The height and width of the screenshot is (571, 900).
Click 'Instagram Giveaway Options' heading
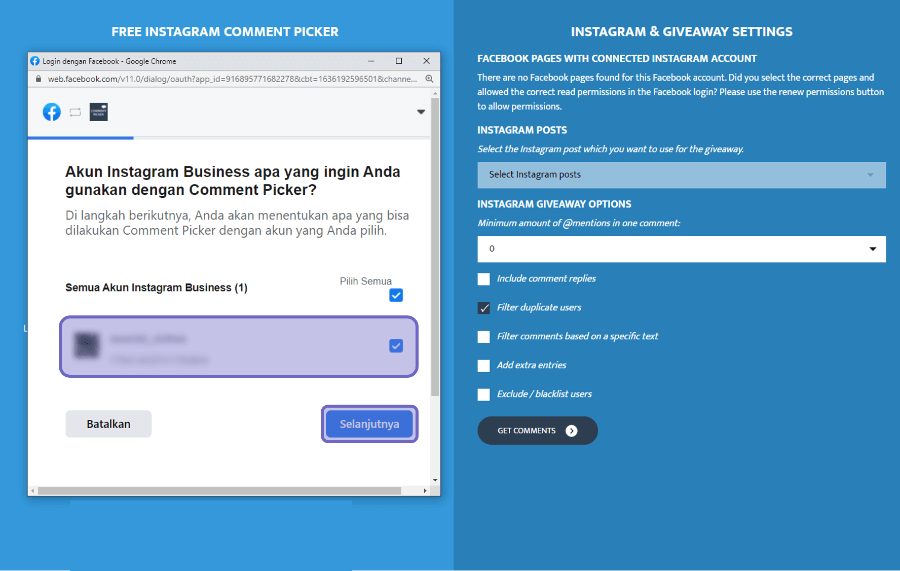click(x=554, y=204)
